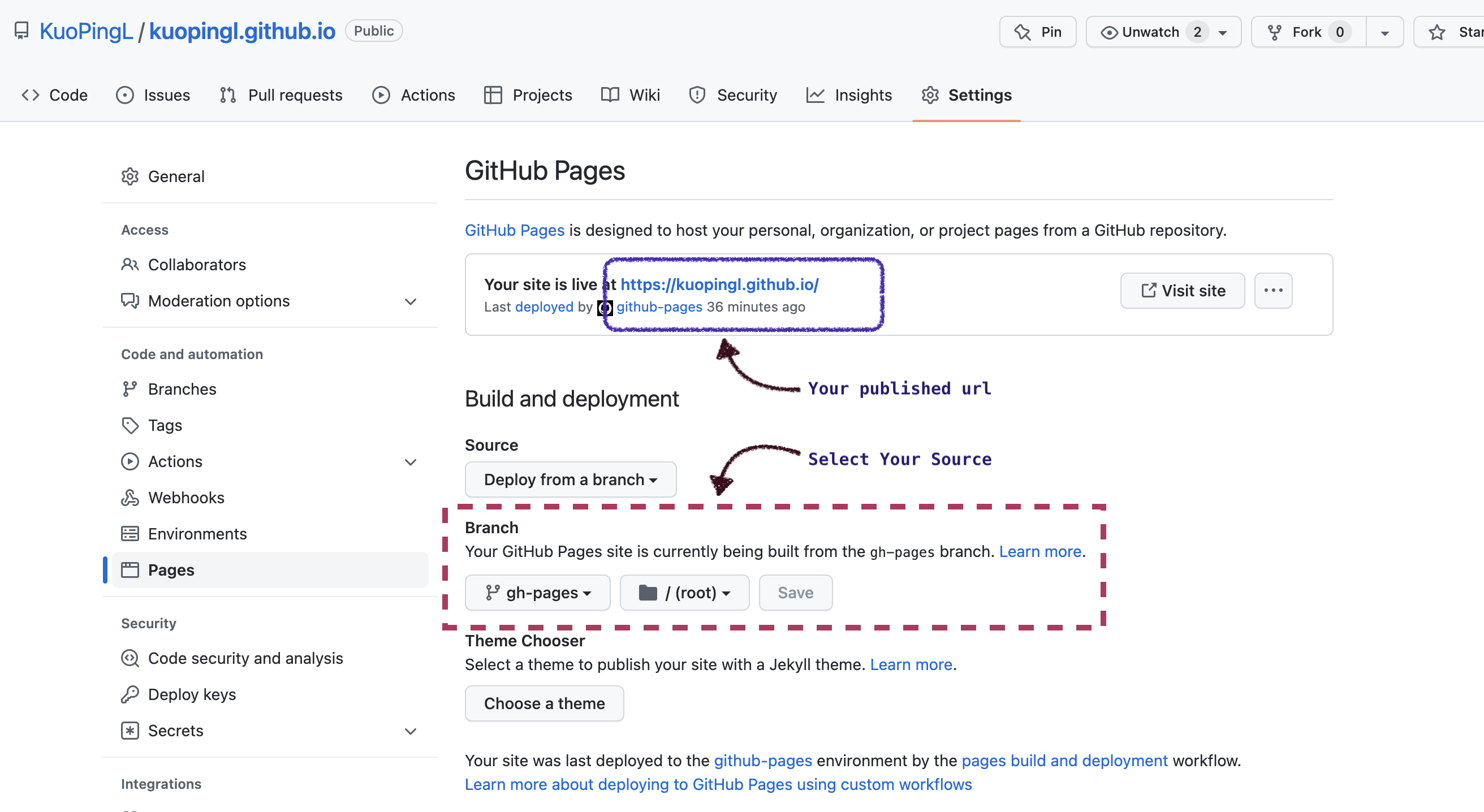Open Tags settings

[270, 425]
